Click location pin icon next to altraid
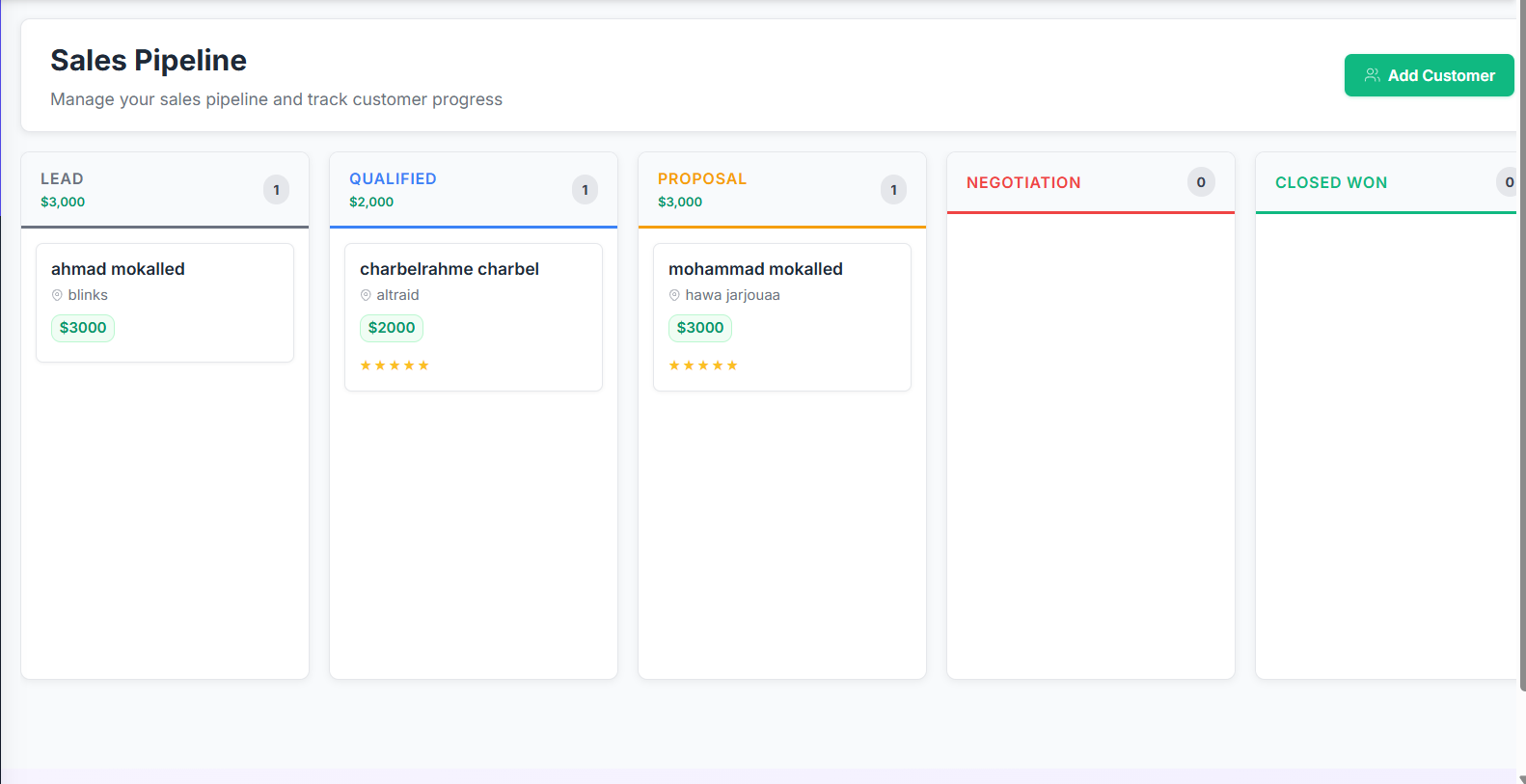The image size is (1526, 784). [366, 295]
